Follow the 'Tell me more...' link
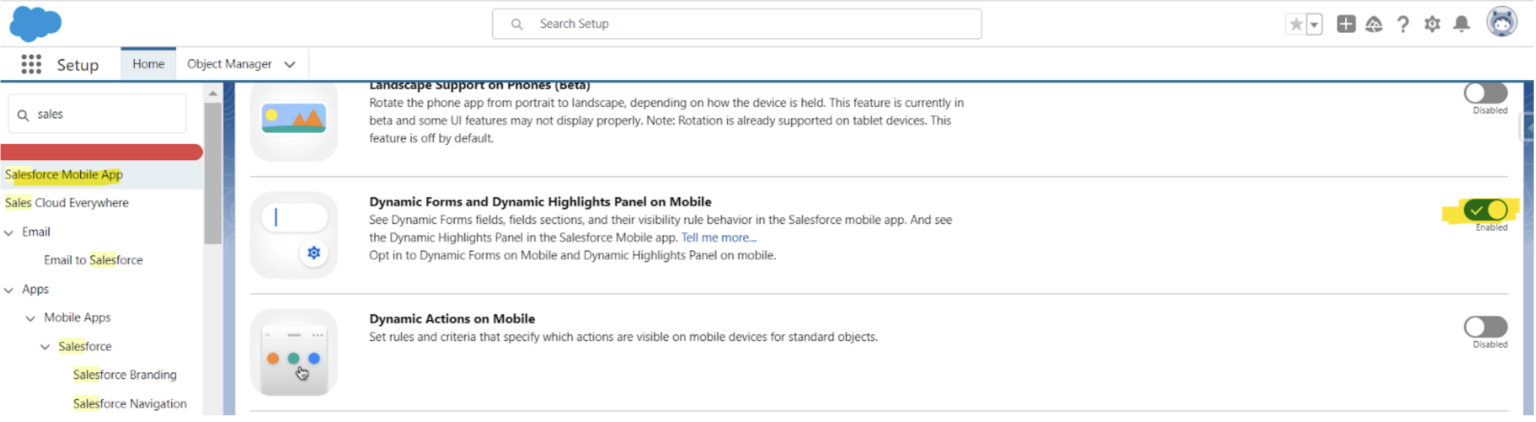The width and height of the screenshot is (1536, 422). [718, 238]
